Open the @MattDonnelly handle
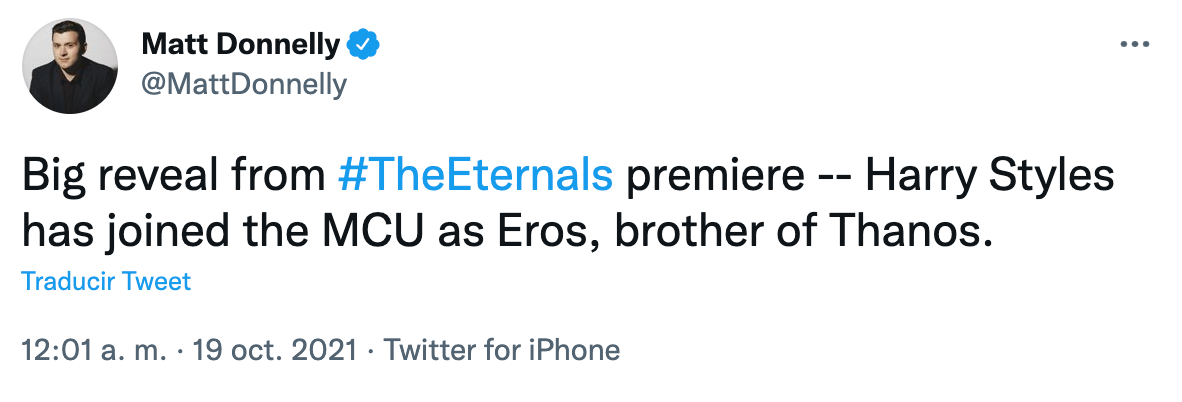Viewport: 1182px width, 402px height. (244, 85)
